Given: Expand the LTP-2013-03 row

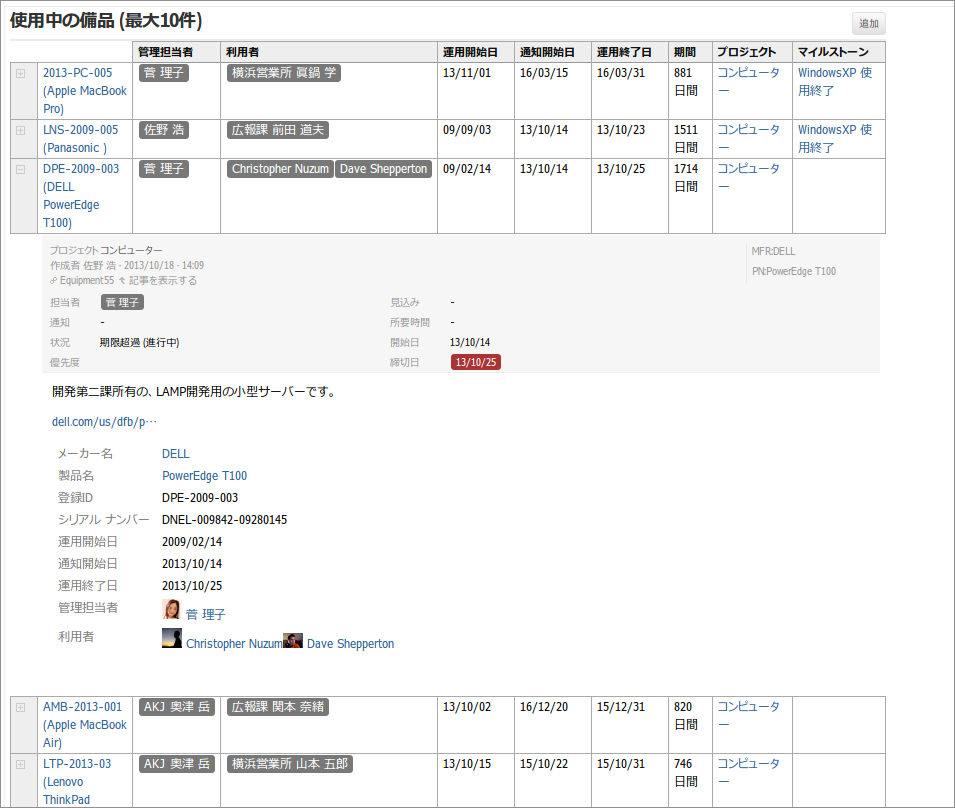Looking at the screenshot, I should (x=21, y=765).
